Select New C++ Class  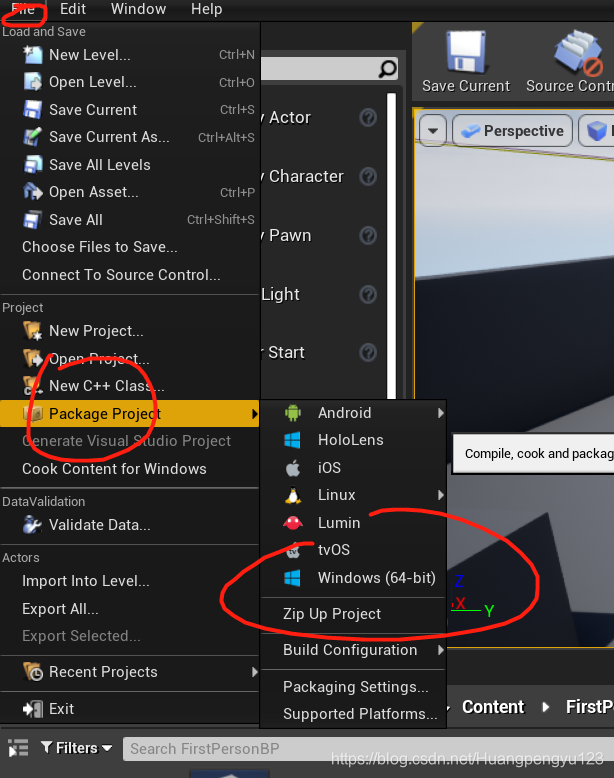(x=130, y=386)
